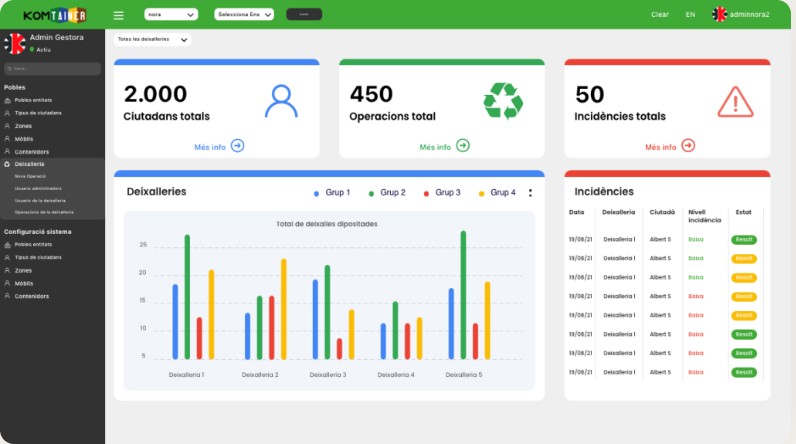Expand the 'Selecciona Ens' dropdown
This screenshot has height=444, width=796.
tap(244, 15)
